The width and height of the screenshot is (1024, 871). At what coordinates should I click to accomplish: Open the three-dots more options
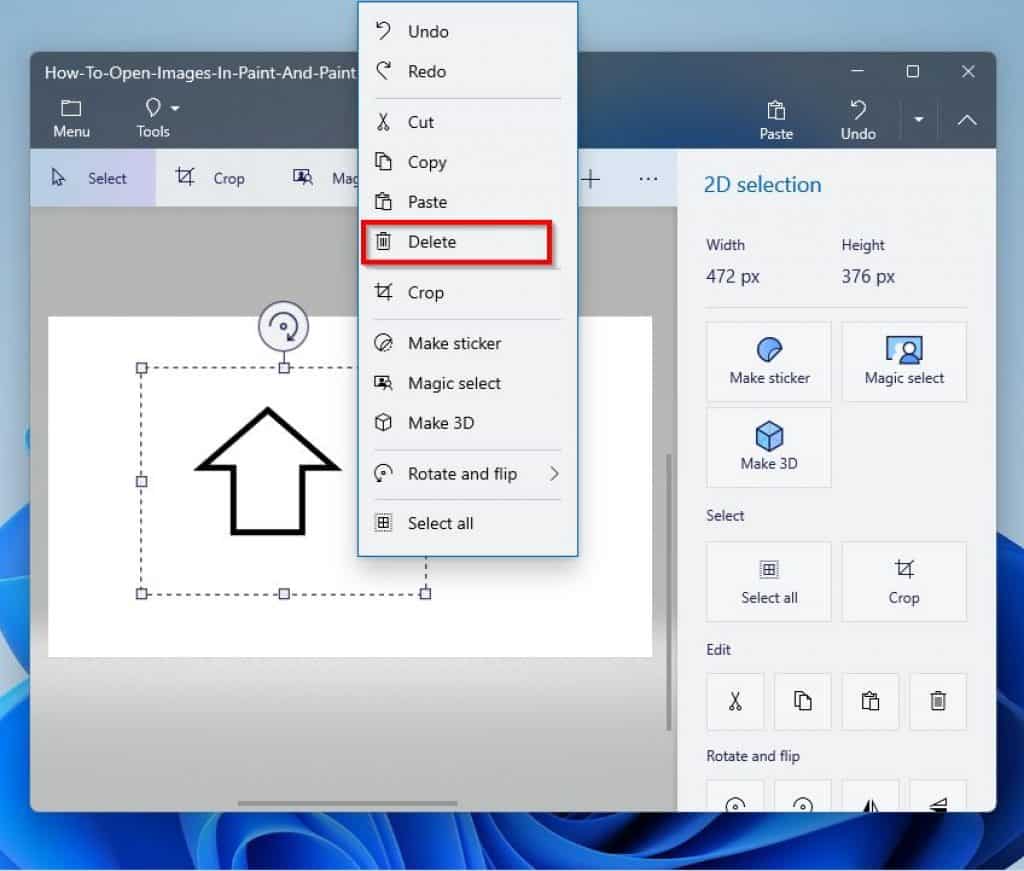click(x=648, y=179)
